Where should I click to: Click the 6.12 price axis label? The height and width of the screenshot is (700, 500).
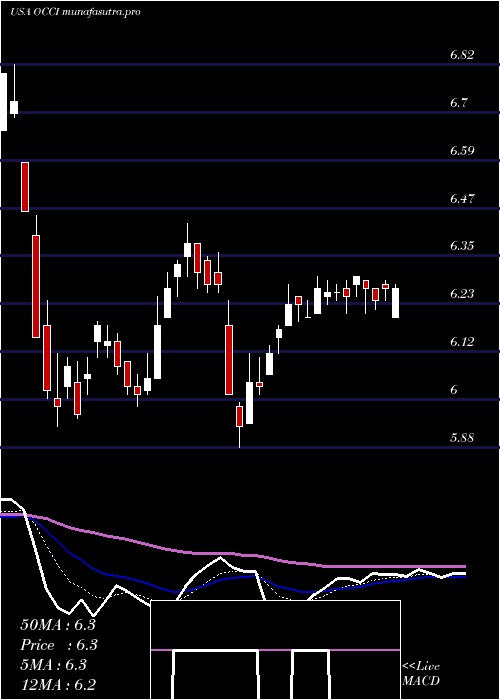[x=462, y=342]
